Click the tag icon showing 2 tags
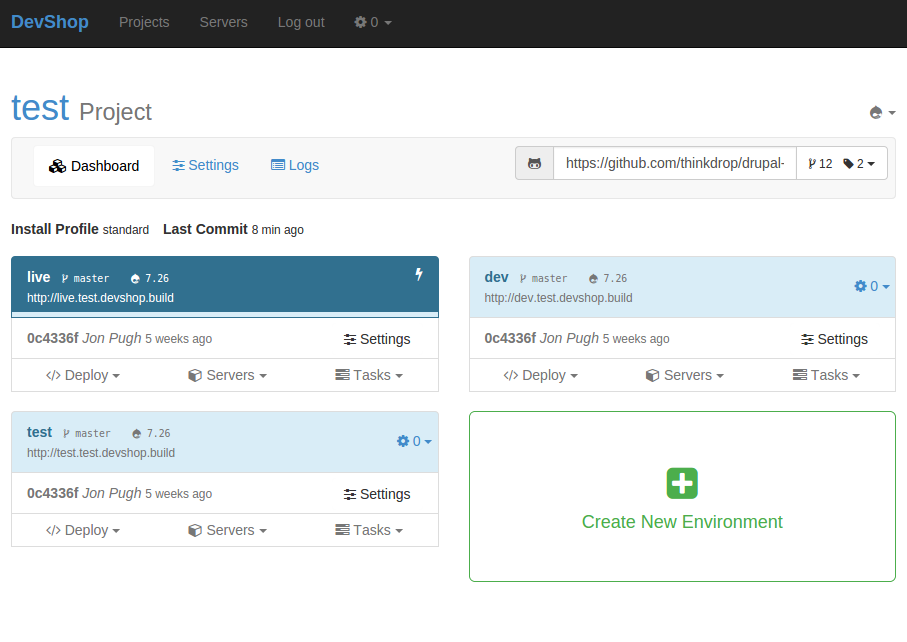 tap(849, 164)
